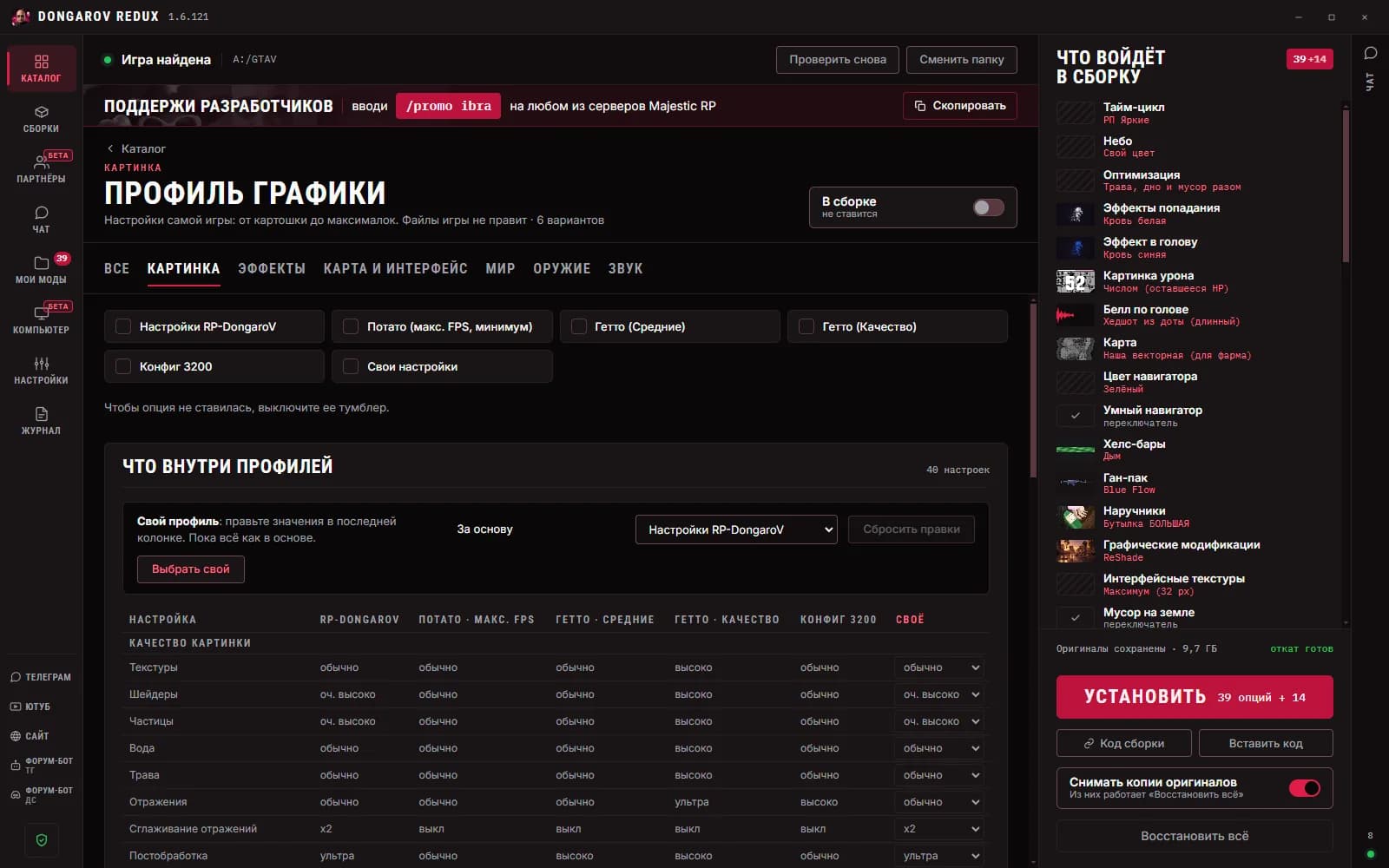Go back via the Каталог chevron
The width and height of the screenshot is (1389, 868).
(110, 148)
